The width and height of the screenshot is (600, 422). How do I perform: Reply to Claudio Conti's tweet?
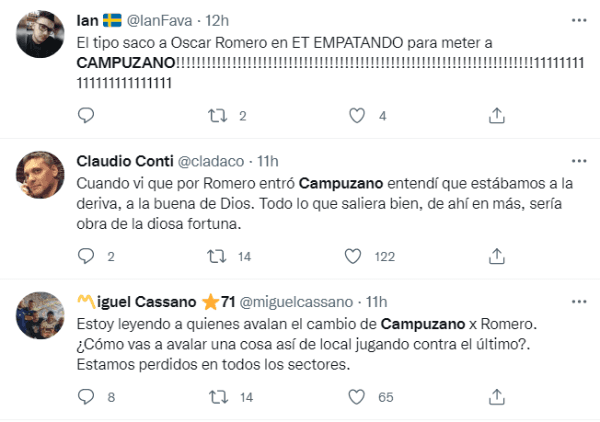click(87, 256)
